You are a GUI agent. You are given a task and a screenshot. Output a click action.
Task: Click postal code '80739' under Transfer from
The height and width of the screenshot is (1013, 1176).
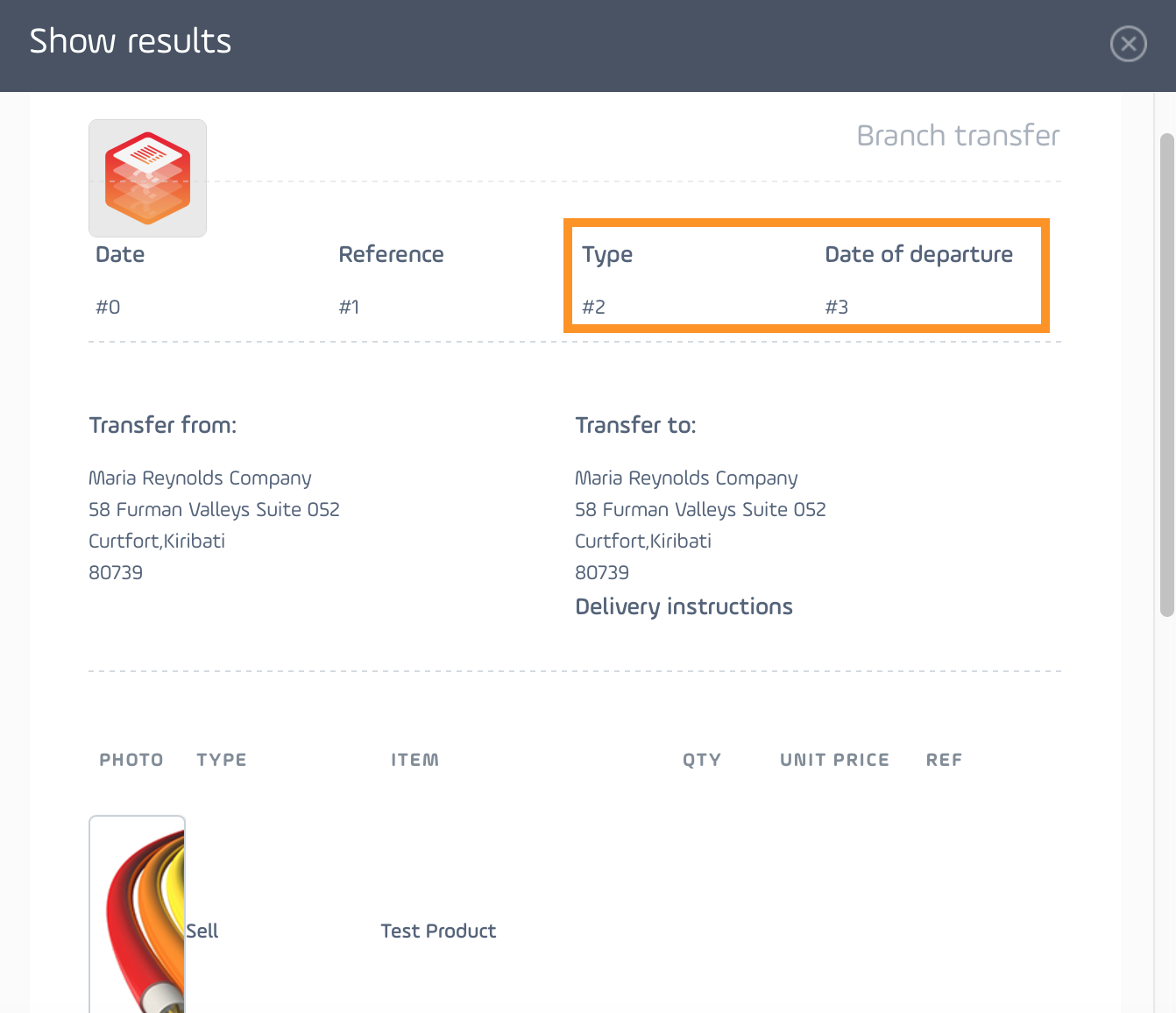[x=116, y=573]
